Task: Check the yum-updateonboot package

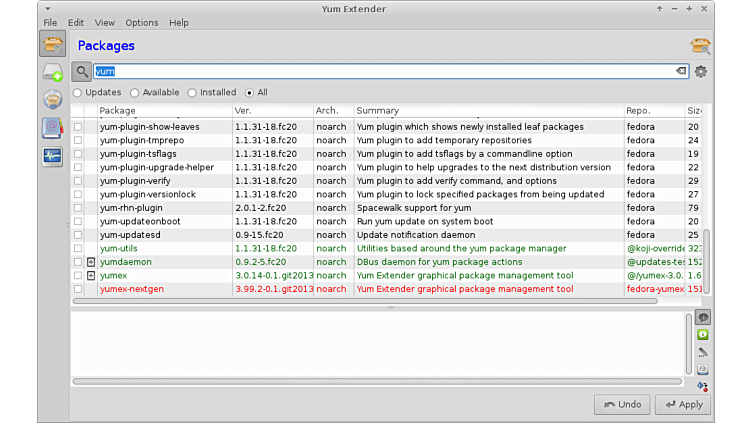Action: 78,222
